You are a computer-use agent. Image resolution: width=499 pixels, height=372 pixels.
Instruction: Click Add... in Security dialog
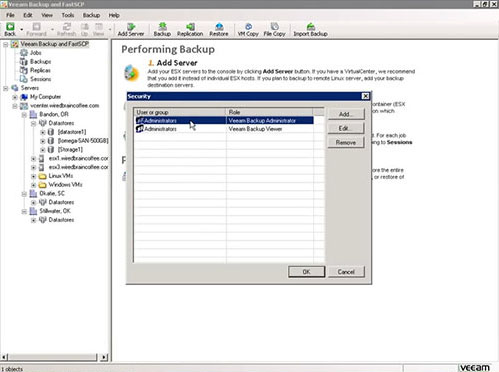346,114
